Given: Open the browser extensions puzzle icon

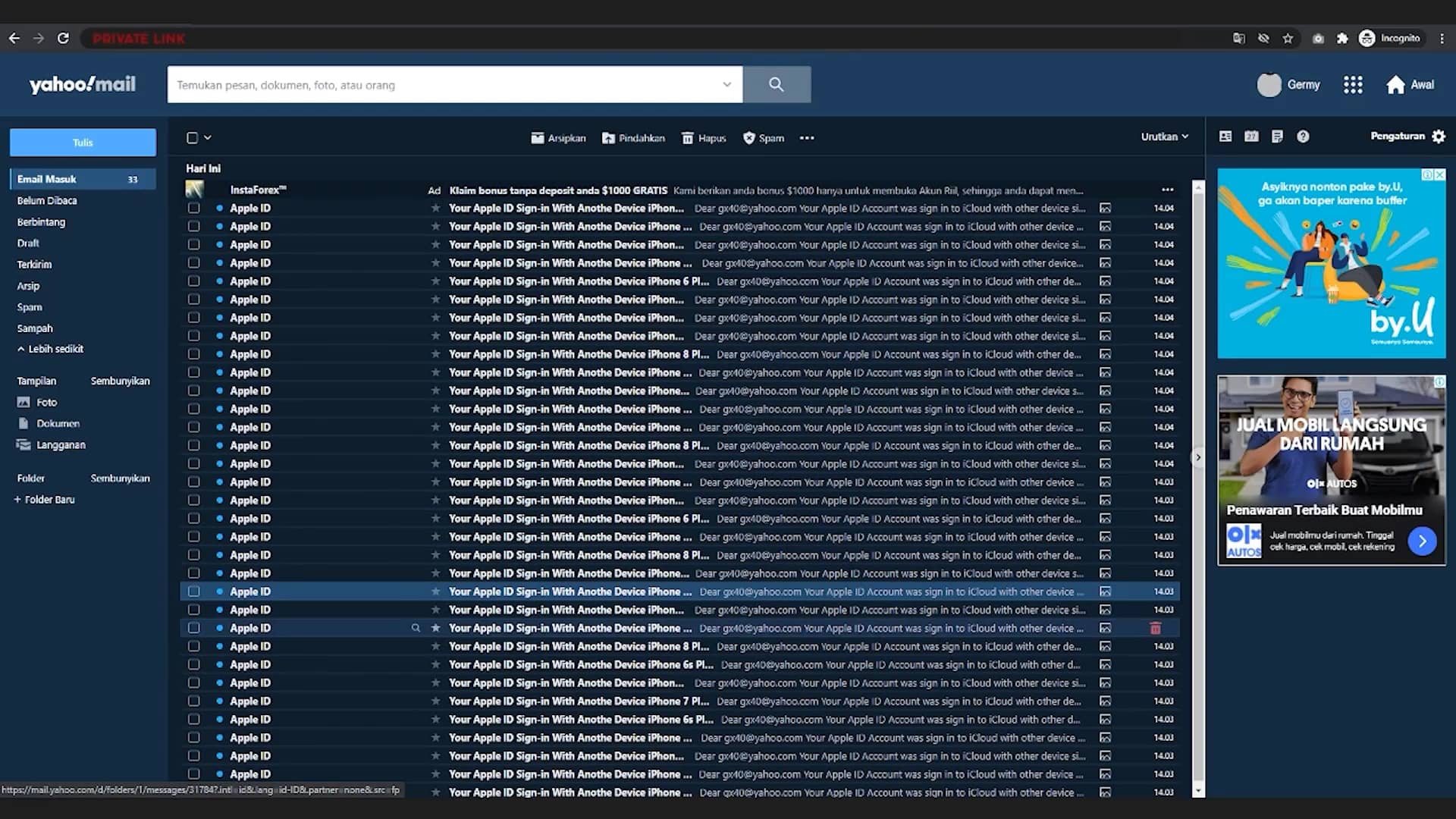Looking at the screenshot, I should (1342, 39).
